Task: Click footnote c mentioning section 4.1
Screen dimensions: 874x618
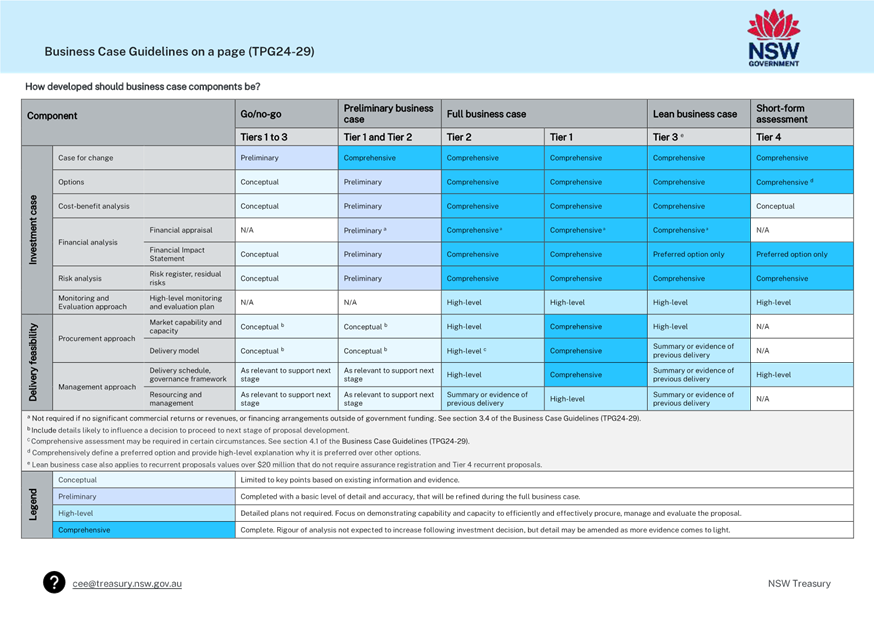Action: [248, 441]
